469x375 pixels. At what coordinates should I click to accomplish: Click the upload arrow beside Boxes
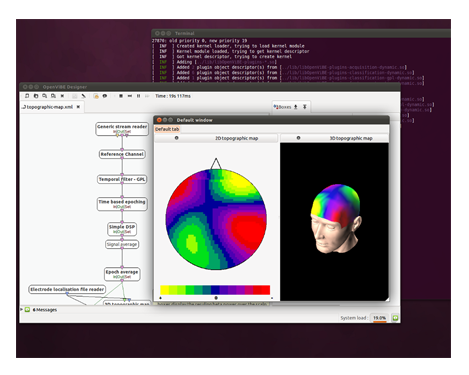(x=296, y=107)
